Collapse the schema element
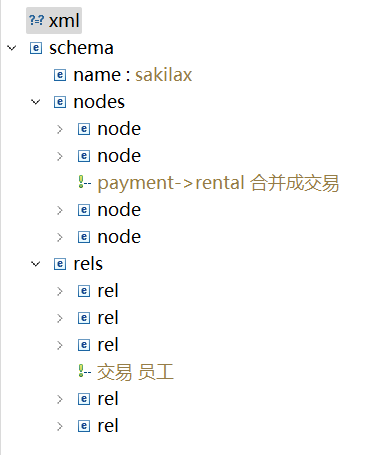Screen dimensions: 379x455 (12, 48)
